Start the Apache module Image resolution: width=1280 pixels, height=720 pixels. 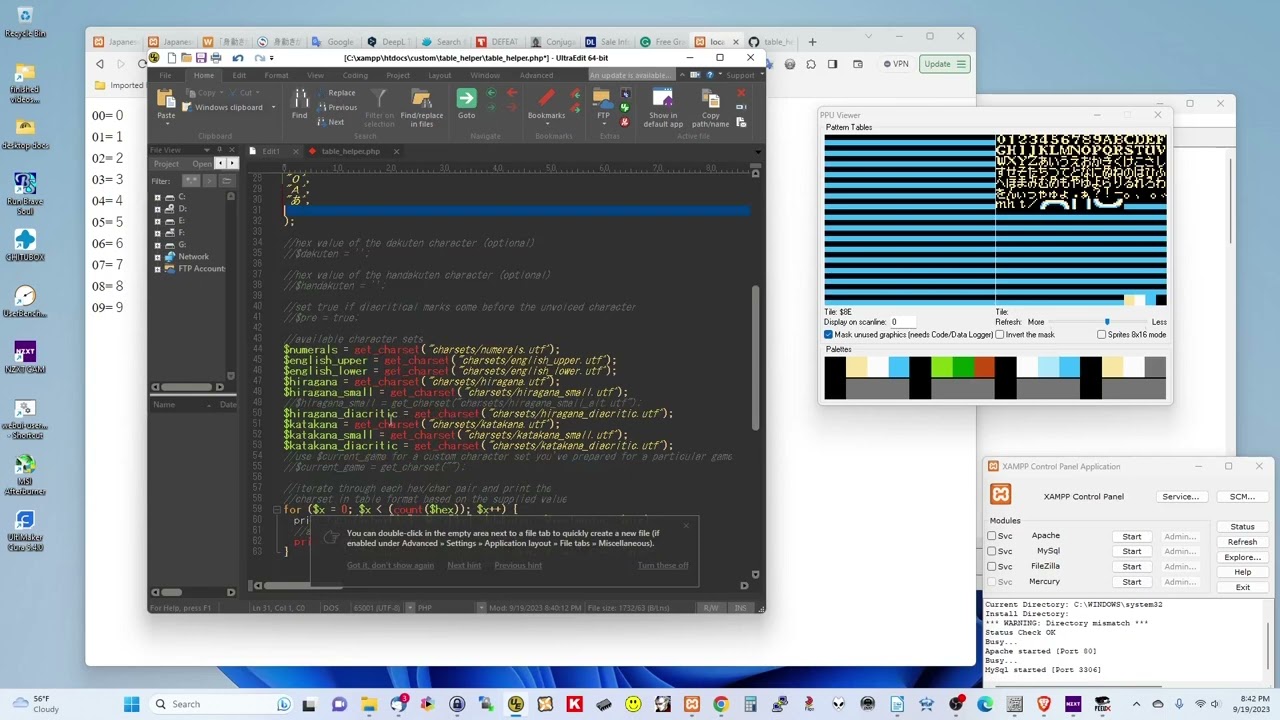click(1131, 536)
